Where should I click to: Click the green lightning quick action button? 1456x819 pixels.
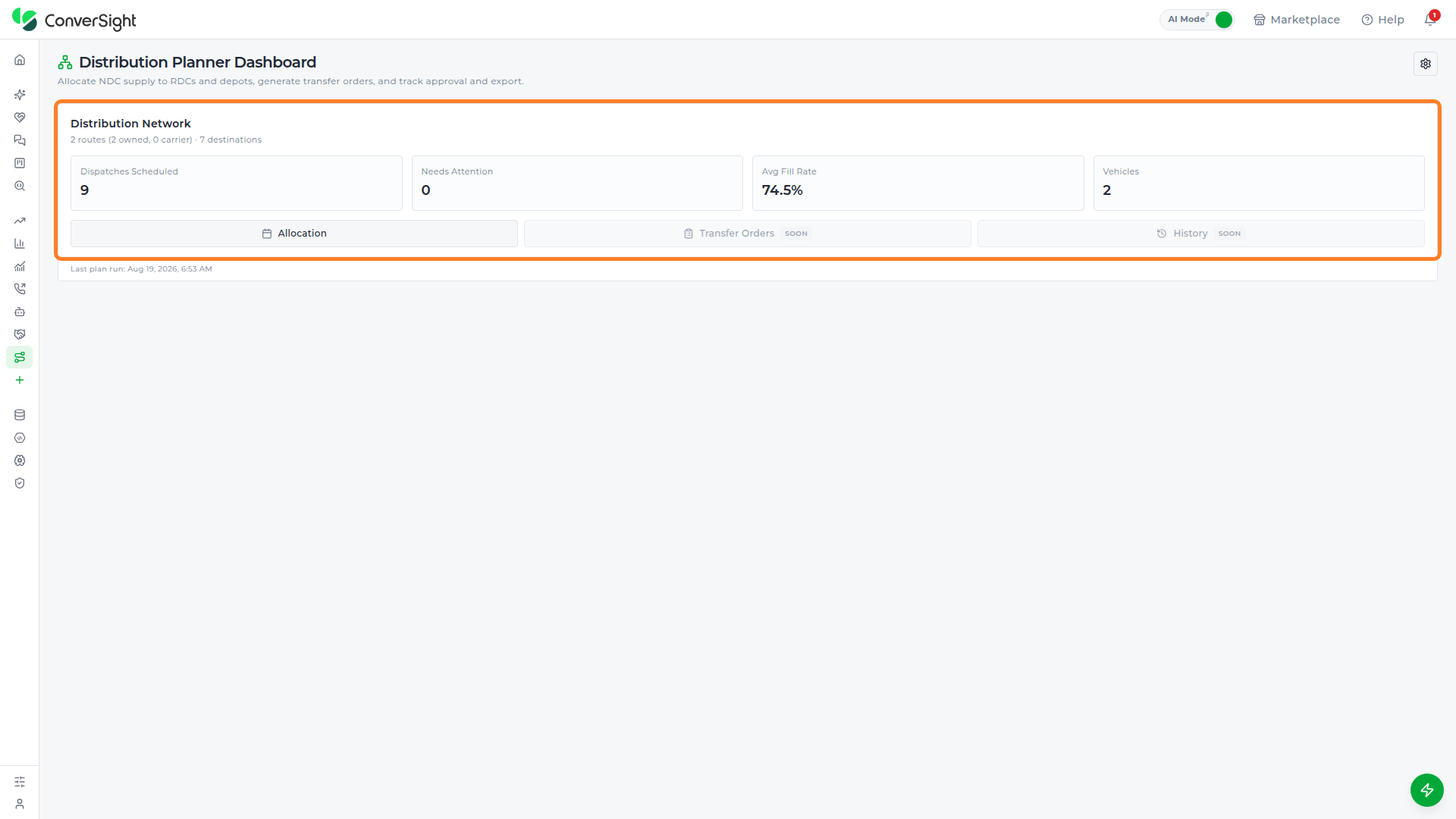pos(1426,790)
